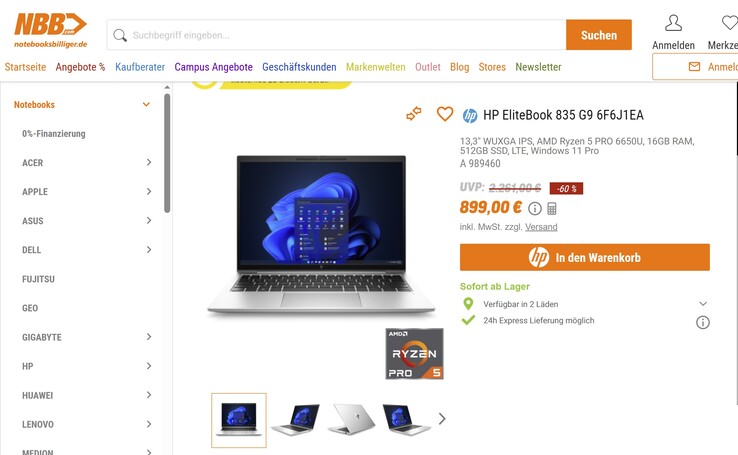Select the laptop back view thumbnail
Screen dimensions: 738x455
[351, 419]
